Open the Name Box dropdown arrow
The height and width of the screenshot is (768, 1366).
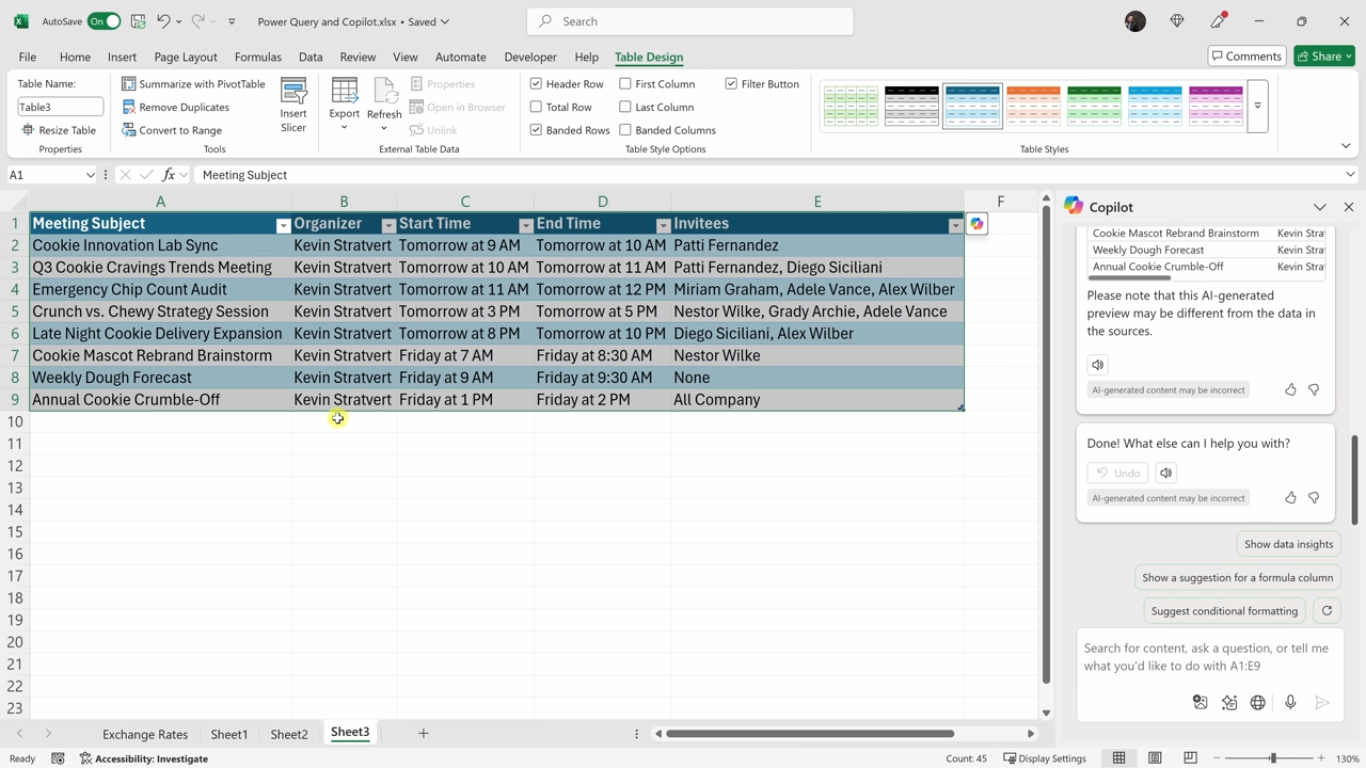click(90, 175)
